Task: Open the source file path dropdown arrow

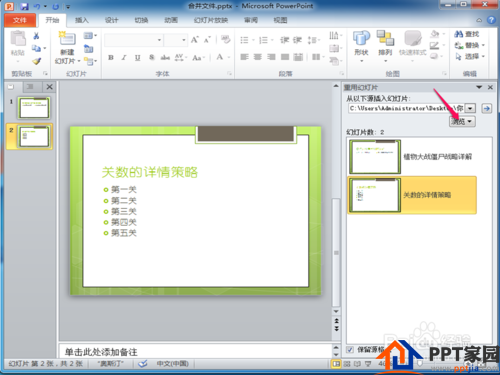Action: tap(470, 108)
